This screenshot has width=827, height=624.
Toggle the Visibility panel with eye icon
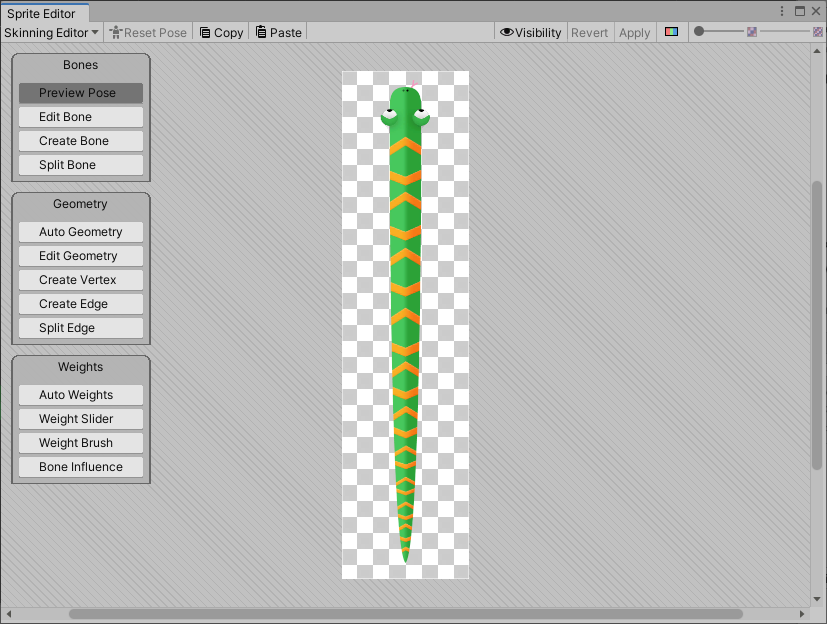coord(530,32)
